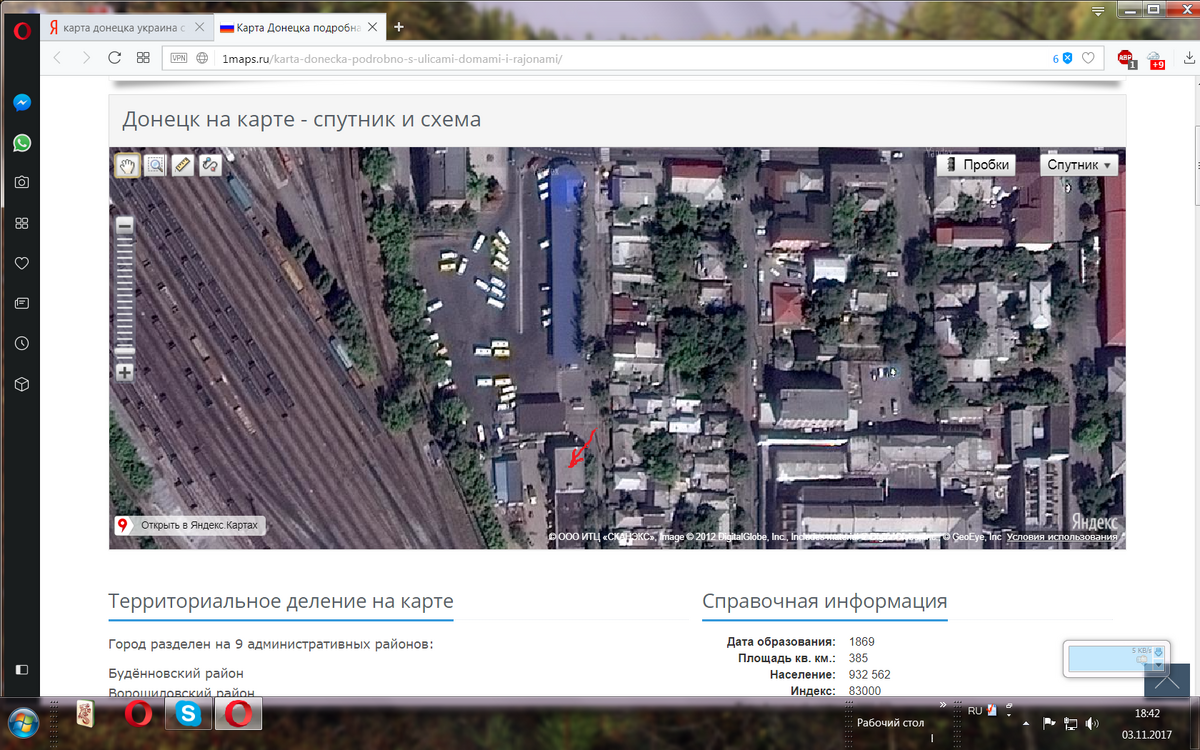Toggle the Пробки traffic layer

pos(976,165)
